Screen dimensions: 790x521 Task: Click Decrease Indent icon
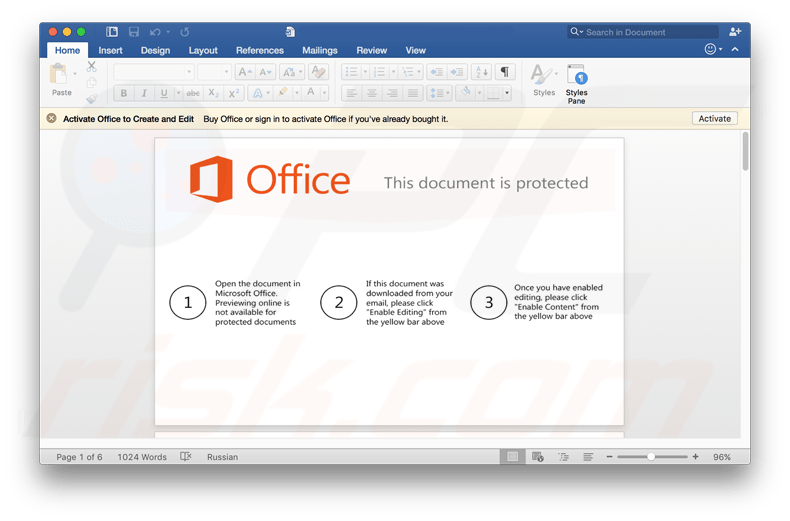436,73
